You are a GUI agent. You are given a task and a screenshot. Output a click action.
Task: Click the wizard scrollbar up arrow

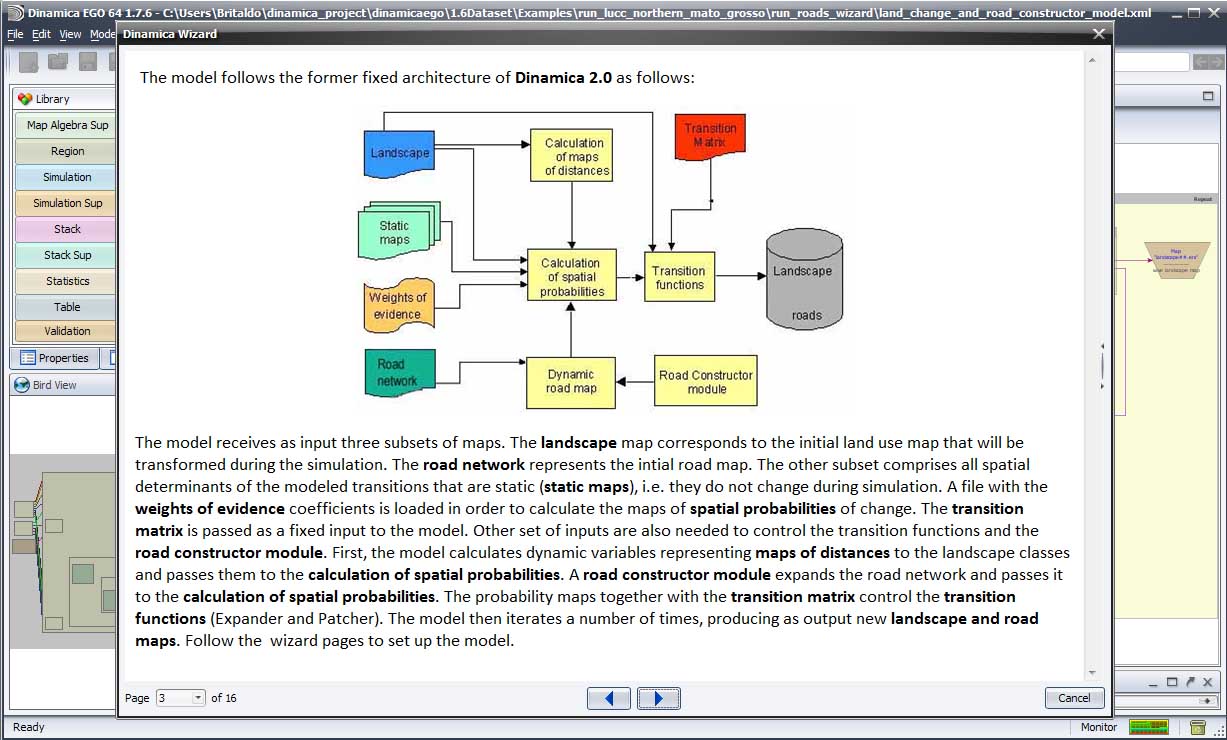pyautogui.click(x=1091, y=60)
